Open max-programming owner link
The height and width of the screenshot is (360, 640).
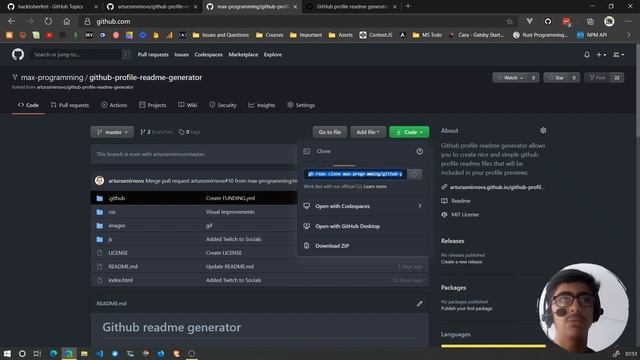(x=52, y=78)
